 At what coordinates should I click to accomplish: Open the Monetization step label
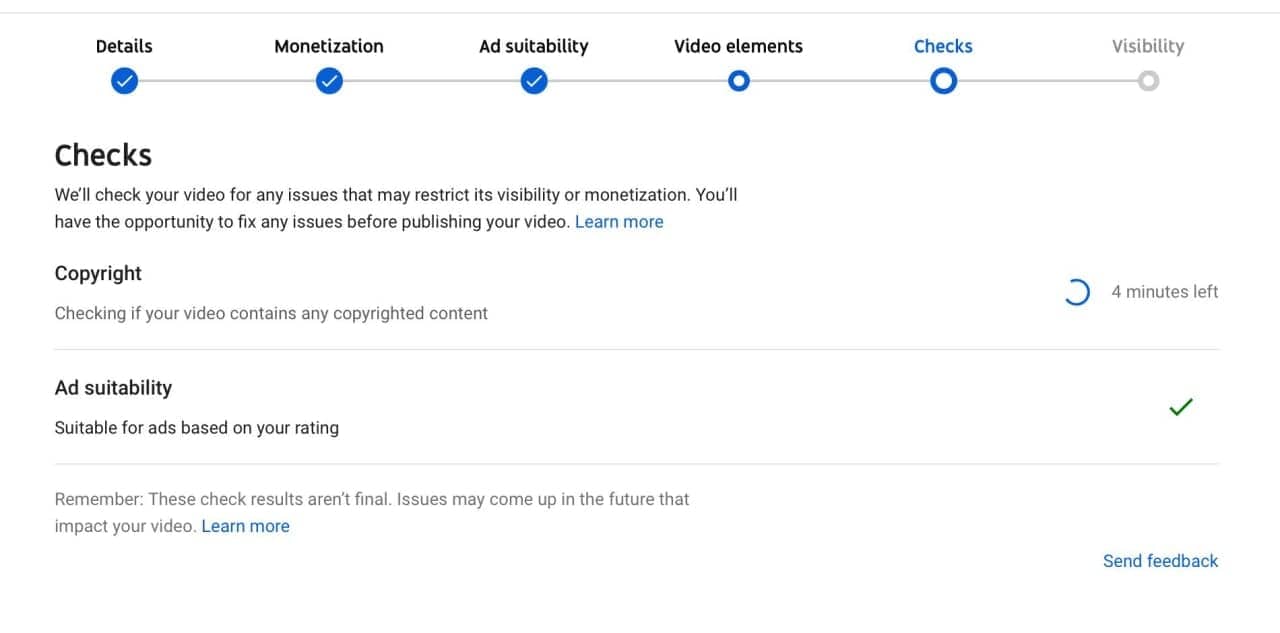329,46
